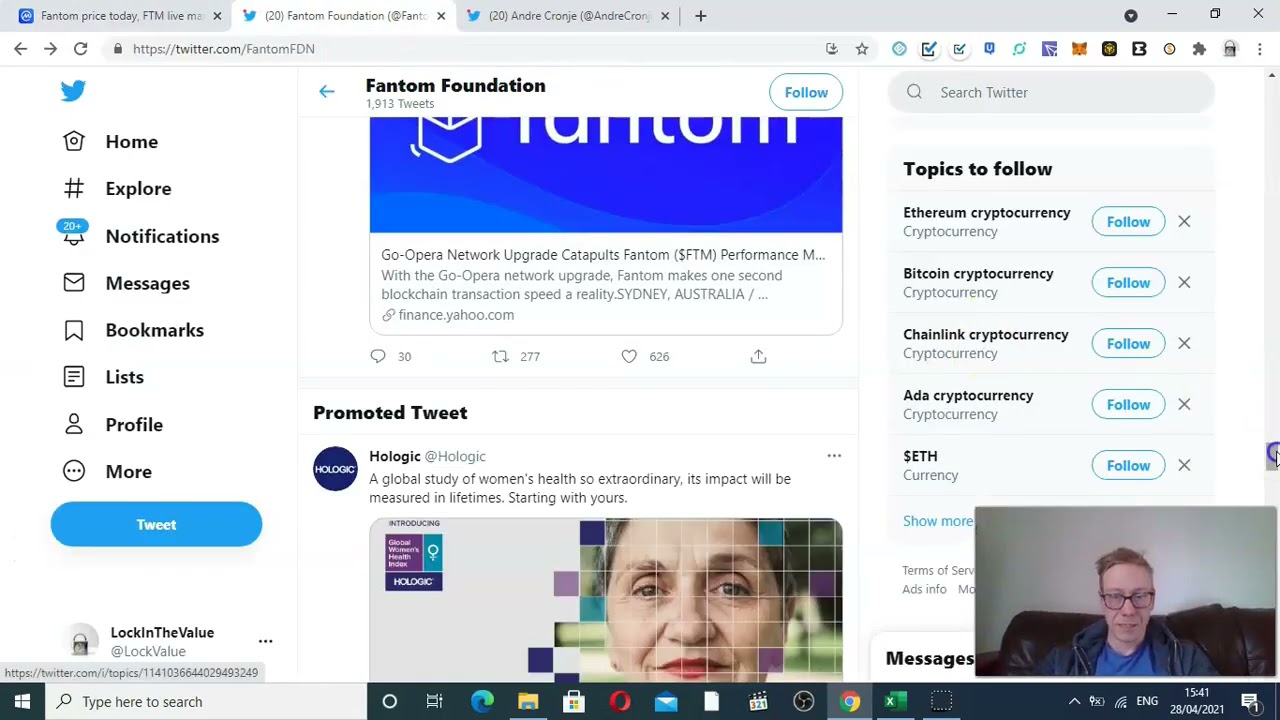Screen dimensions: 1280x720
Task: Open Windows notification center
Action: pyautogui.click(x=1250, y=702)
